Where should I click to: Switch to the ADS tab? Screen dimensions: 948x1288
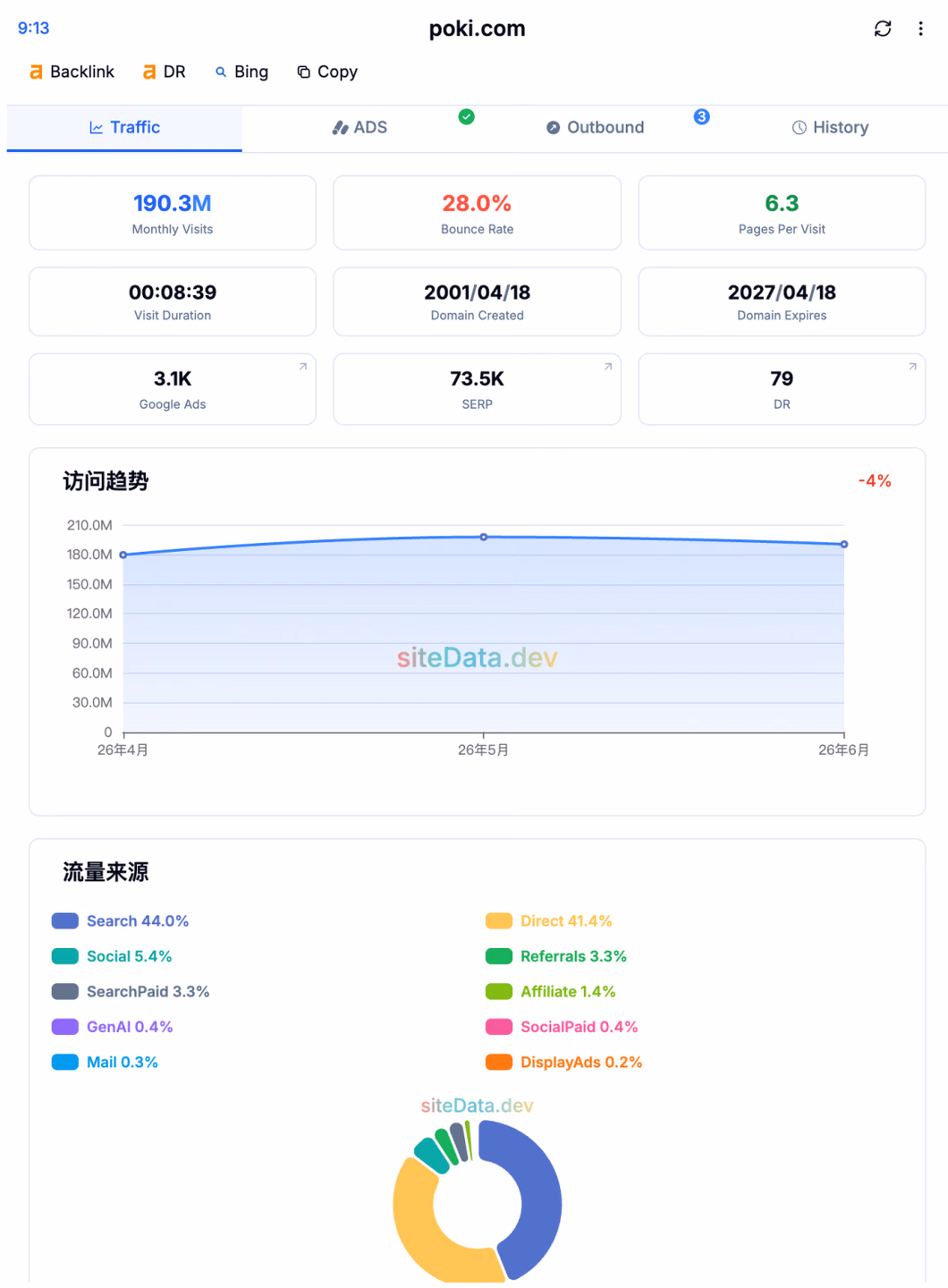[360, 128]
